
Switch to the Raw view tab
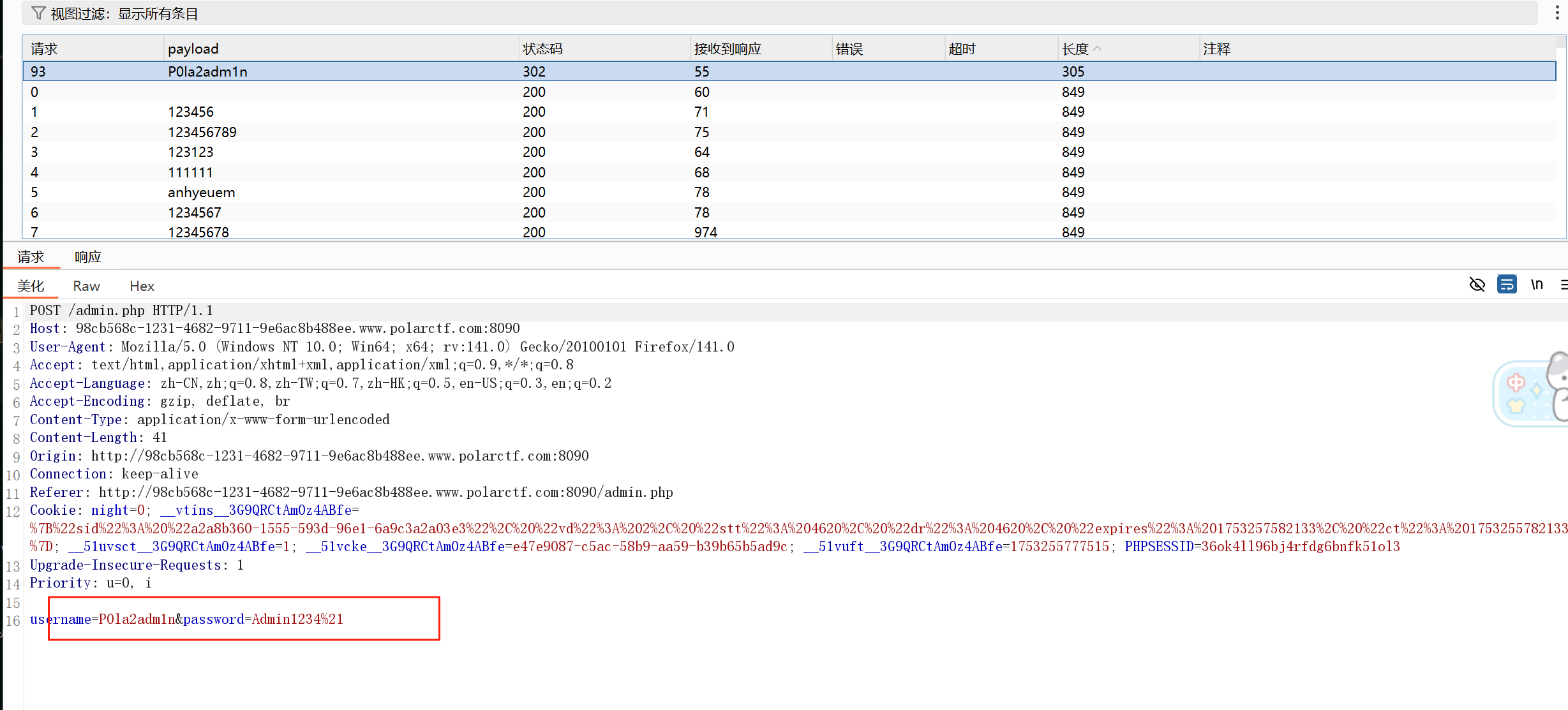[86, 286]
